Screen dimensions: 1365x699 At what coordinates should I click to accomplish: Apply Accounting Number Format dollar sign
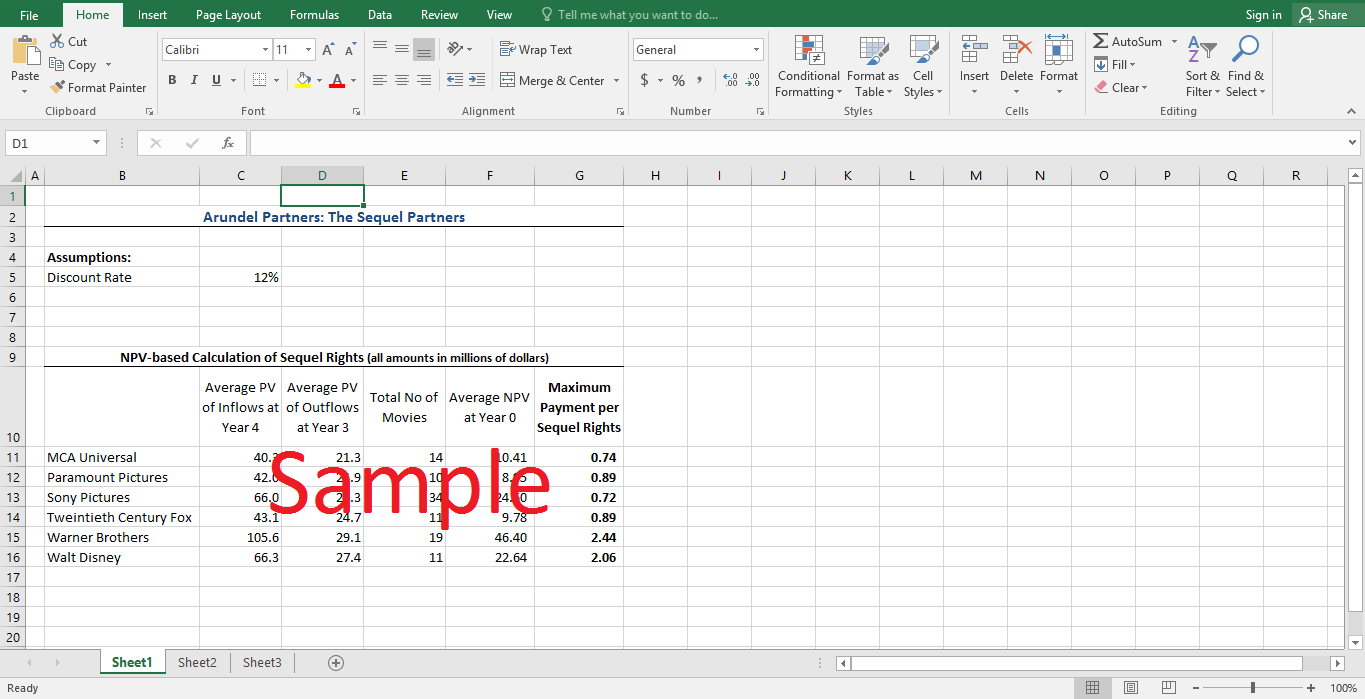[644, 80]
